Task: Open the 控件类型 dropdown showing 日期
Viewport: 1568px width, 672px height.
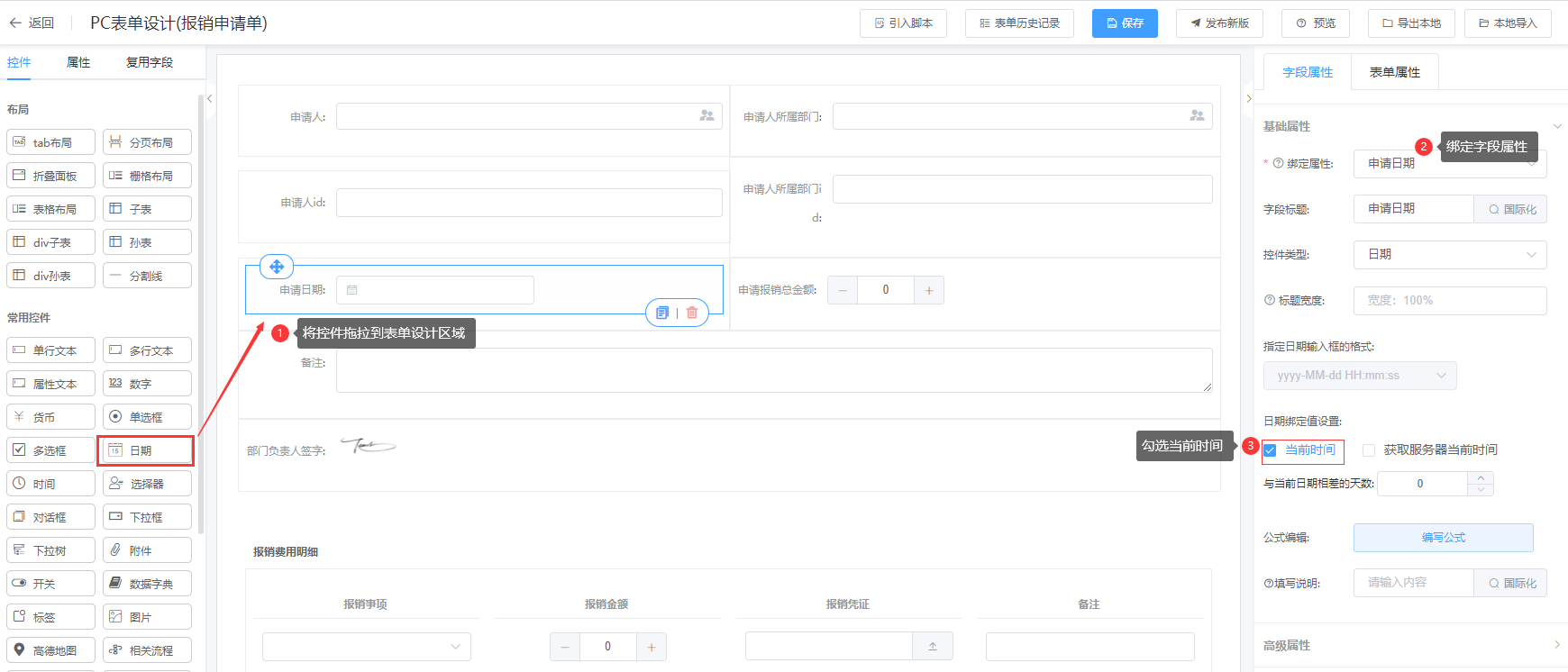Action: coord(1449,255)
